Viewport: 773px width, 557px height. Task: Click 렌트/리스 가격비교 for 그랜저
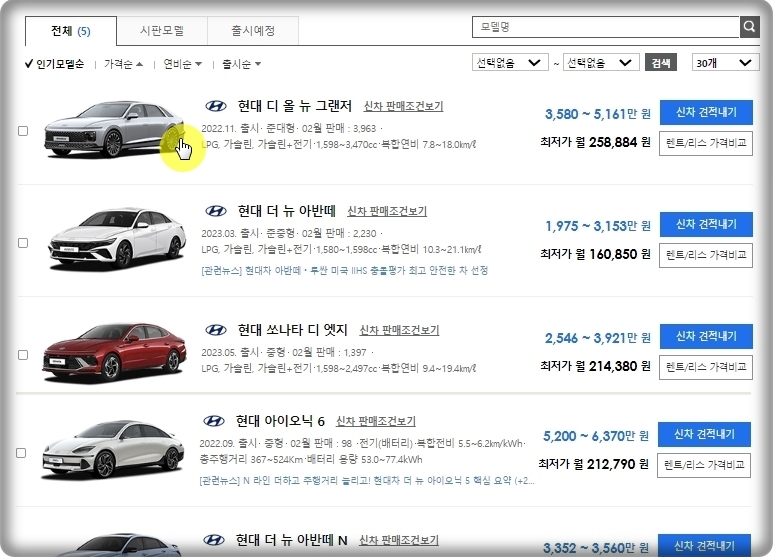click(x=706, y=143)
